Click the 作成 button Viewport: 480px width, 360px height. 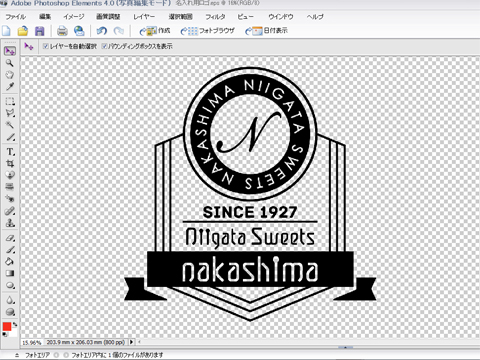point(155,31)
